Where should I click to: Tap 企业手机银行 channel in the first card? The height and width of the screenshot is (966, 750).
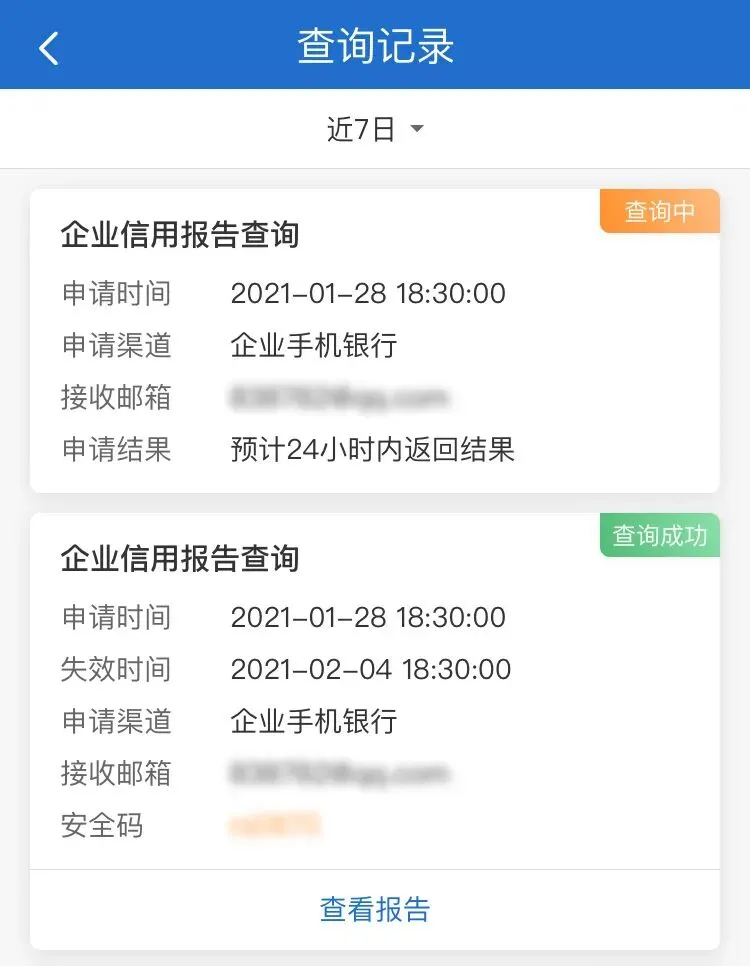coord(314,345)
